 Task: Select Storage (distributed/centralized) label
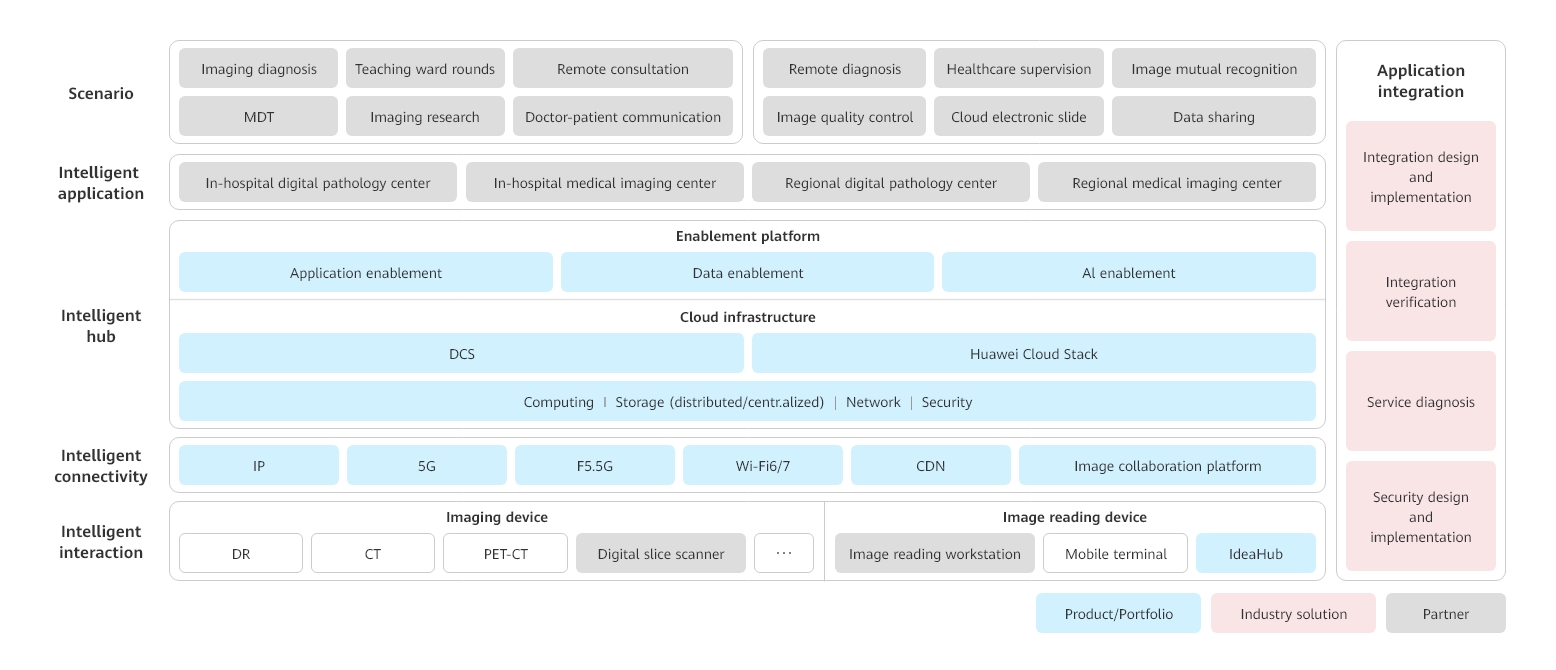720,402
